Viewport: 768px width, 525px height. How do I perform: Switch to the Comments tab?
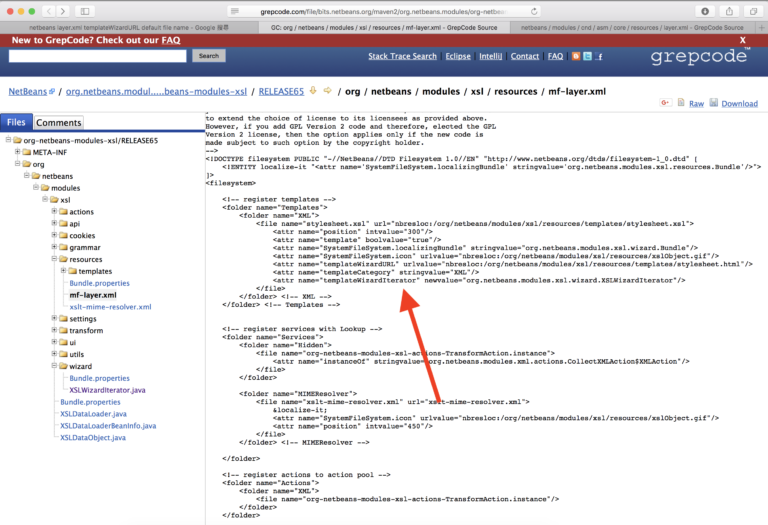(x=59, y=122)
